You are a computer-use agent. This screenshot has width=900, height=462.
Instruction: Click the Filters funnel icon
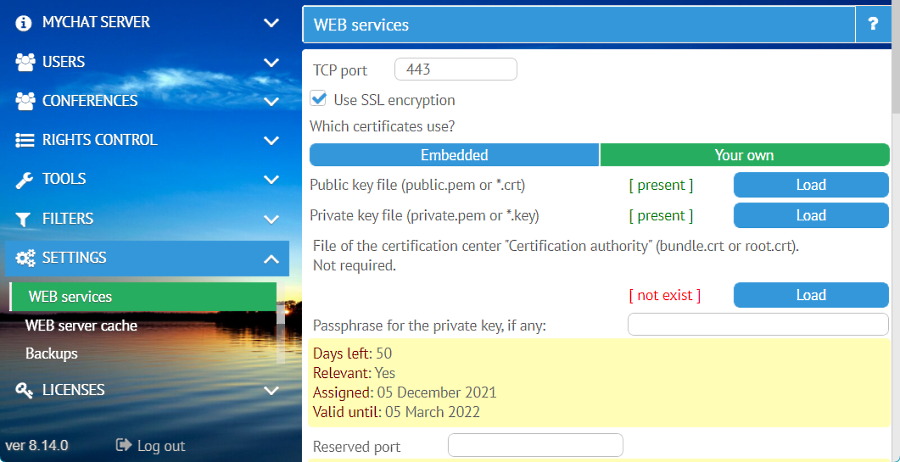coord(25,219)
